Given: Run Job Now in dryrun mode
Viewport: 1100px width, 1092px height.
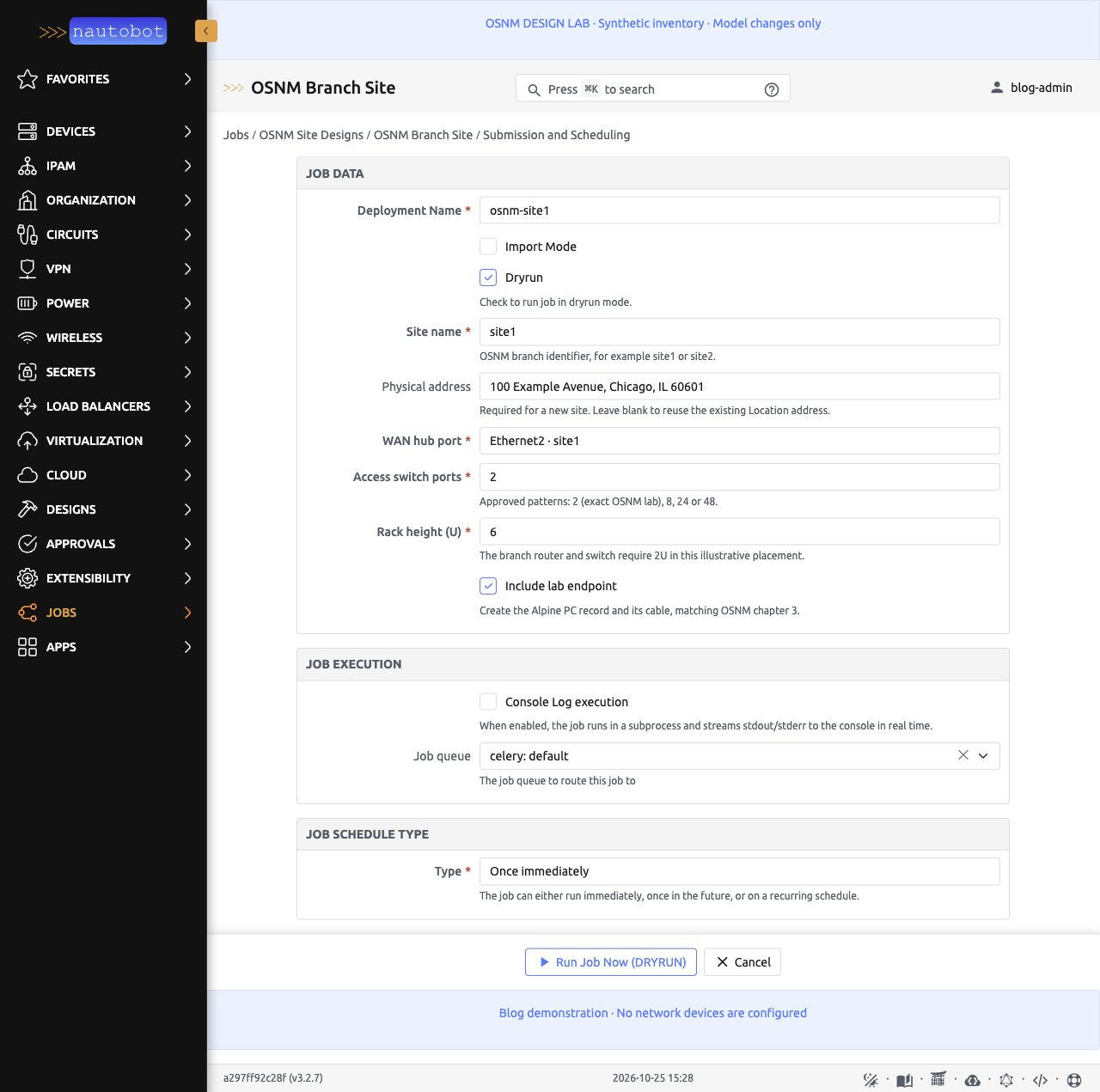Looking at the screenshot, I should (611, 962).
